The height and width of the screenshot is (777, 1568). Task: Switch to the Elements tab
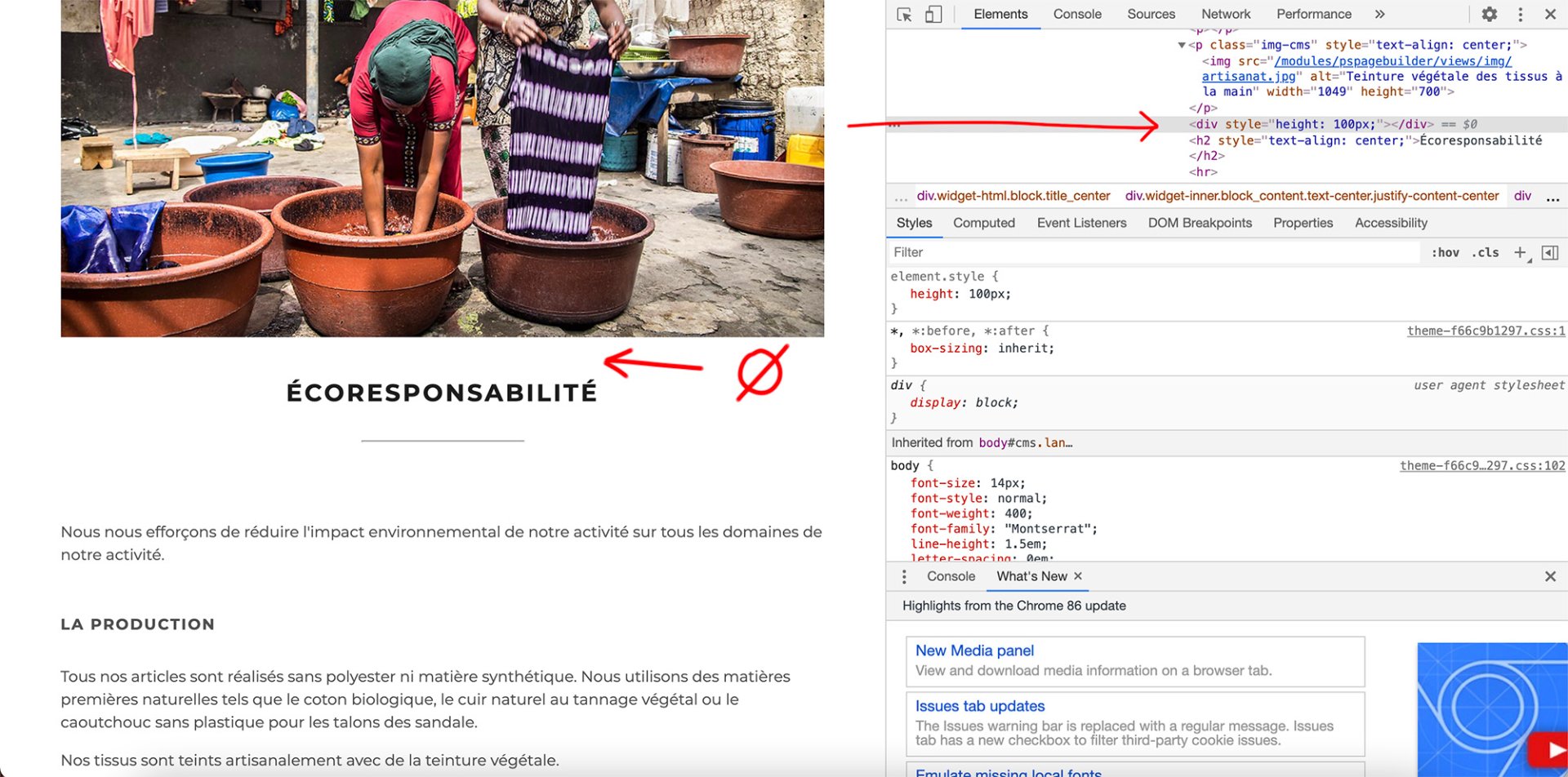click(x=1000, y=14)
